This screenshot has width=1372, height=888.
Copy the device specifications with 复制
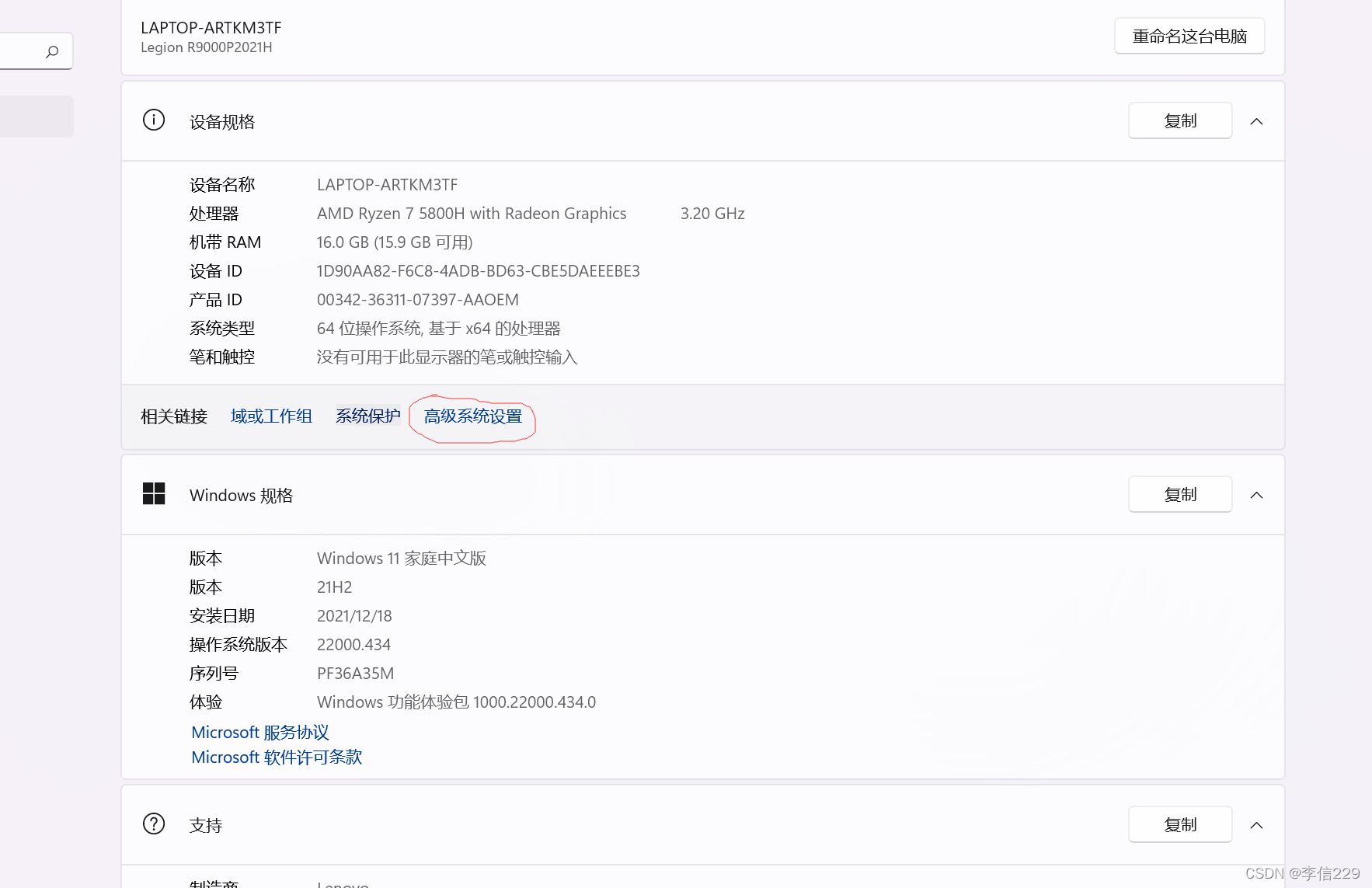tap(1180, 120)
